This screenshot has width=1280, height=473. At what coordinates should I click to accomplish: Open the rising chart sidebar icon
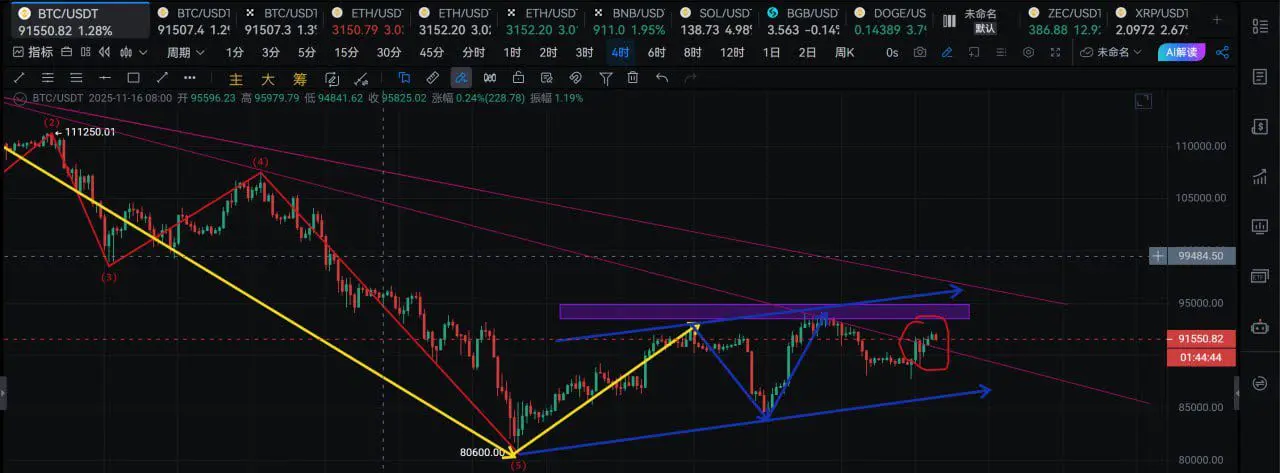coord(1259,177)
